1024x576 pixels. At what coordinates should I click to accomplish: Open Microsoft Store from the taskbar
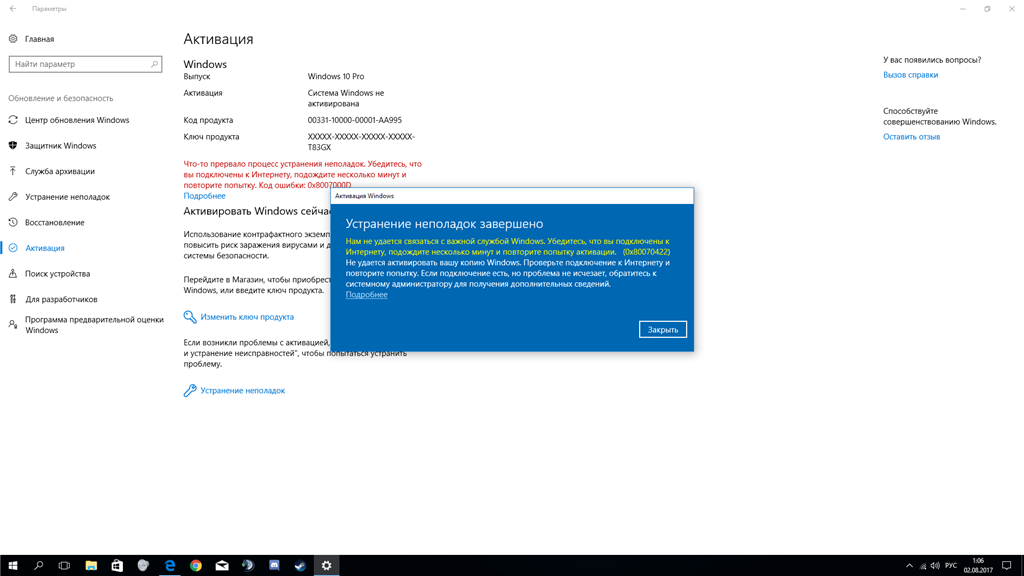(117, 566)
